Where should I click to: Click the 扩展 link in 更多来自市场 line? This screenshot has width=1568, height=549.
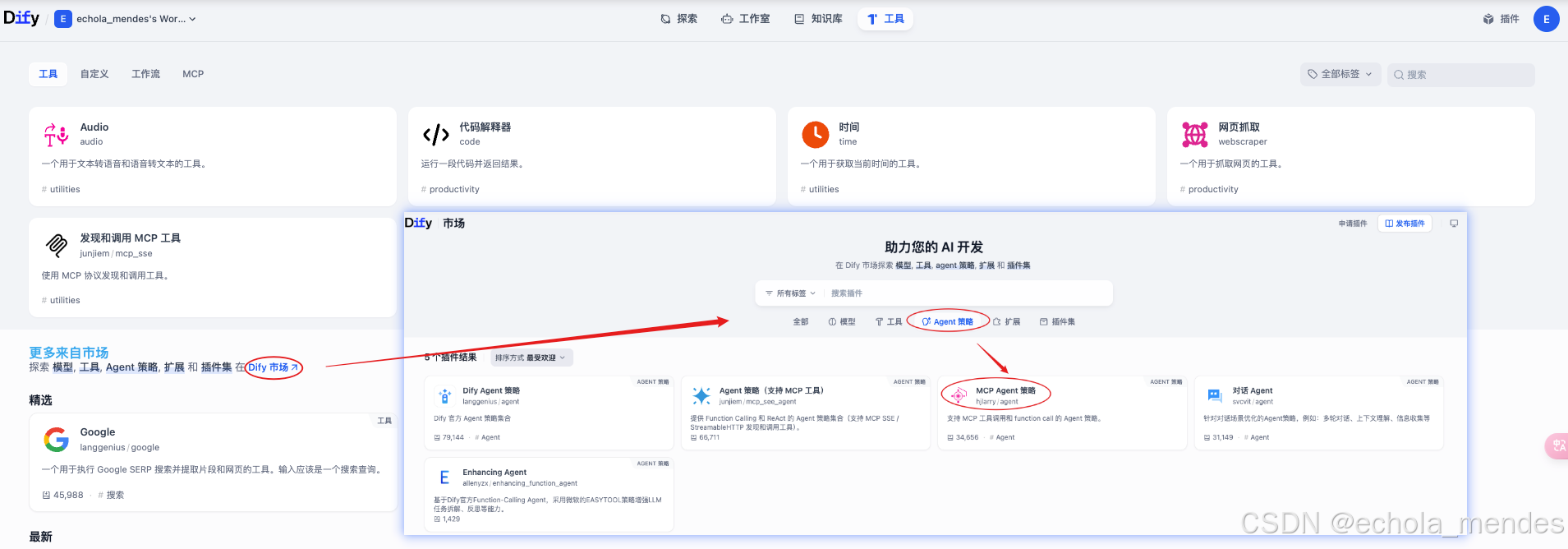pyautogui.click(x=174, y=367)
